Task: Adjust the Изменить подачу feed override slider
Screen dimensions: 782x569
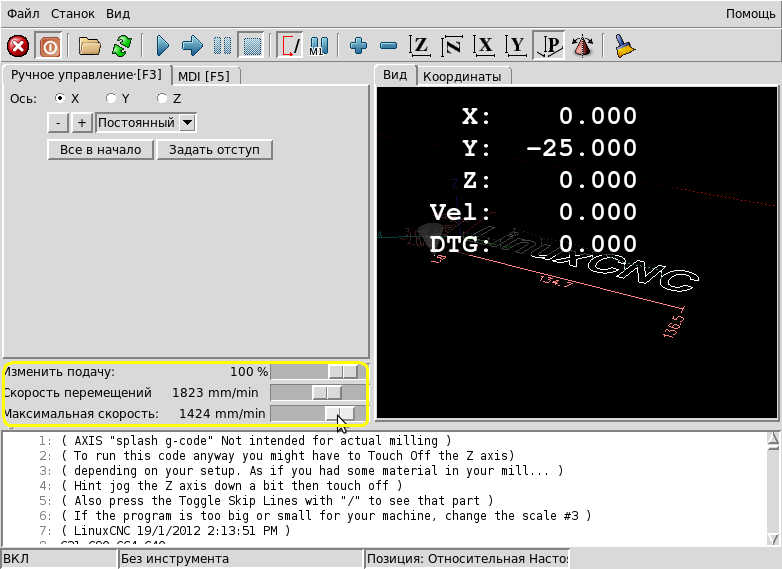Action: tap(343, 372)
